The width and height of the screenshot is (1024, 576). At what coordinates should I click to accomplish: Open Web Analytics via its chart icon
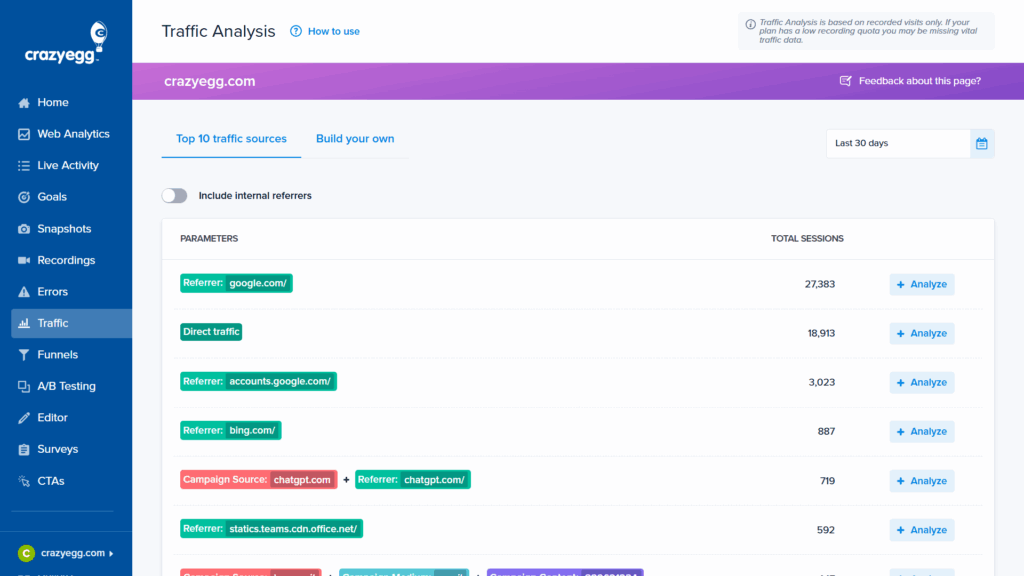click(24, 134)
